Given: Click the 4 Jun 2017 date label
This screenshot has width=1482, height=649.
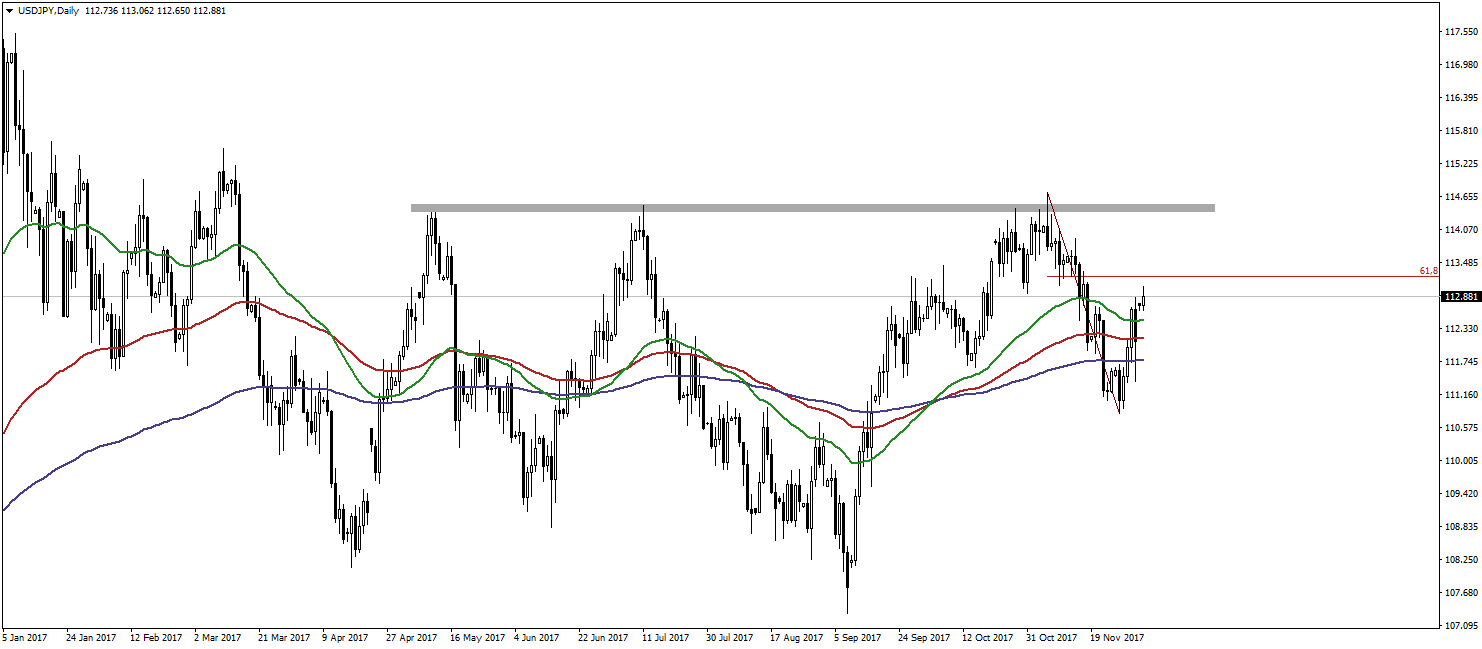Looking at the screenshot, I should coord(538,637).
